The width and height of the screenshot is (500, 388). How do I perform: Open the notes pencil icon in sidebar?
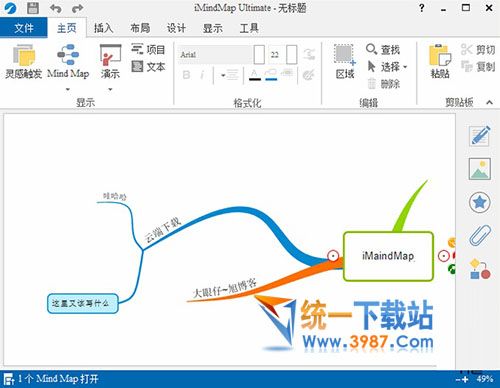480,136
